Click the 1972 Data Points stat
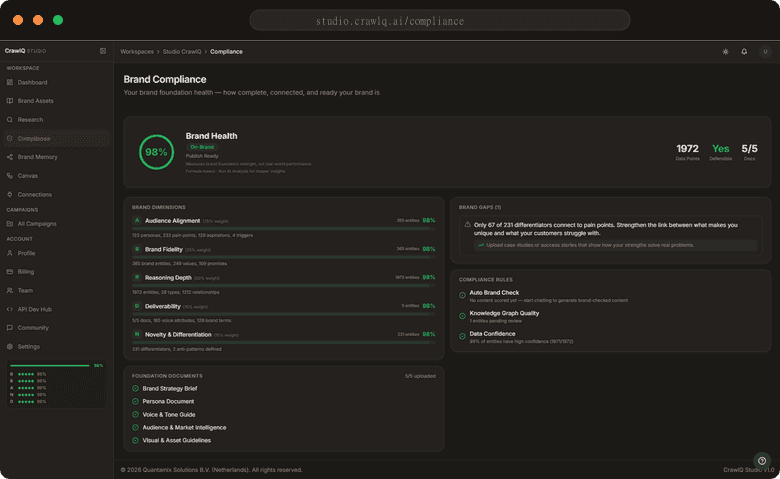780x479 pixels. (x=687, y=151)
